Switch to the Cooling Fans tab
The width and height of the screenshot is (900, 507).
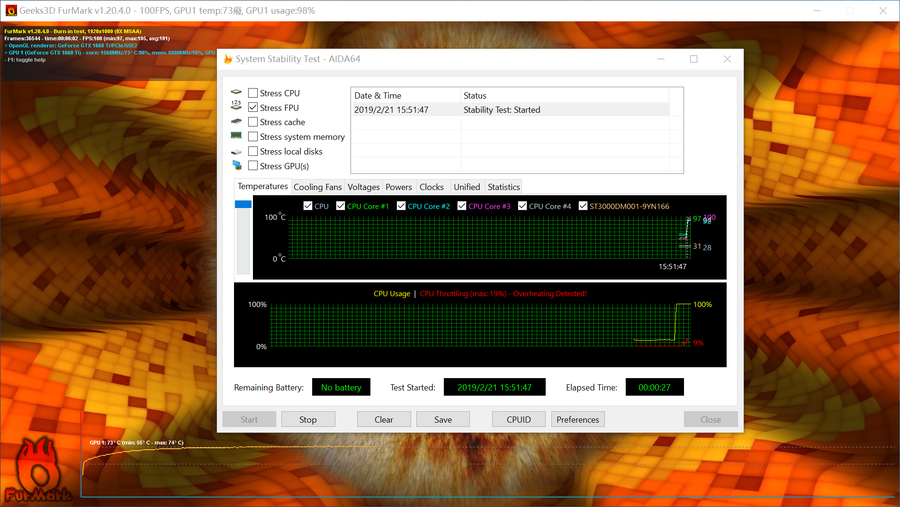point(317,187)
